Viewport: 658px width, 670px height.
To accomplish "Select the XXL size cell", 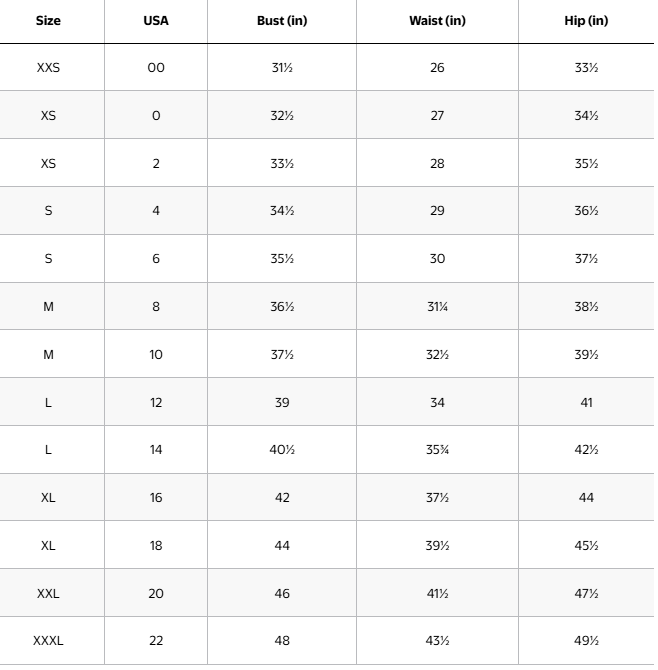I will [48, 593].
